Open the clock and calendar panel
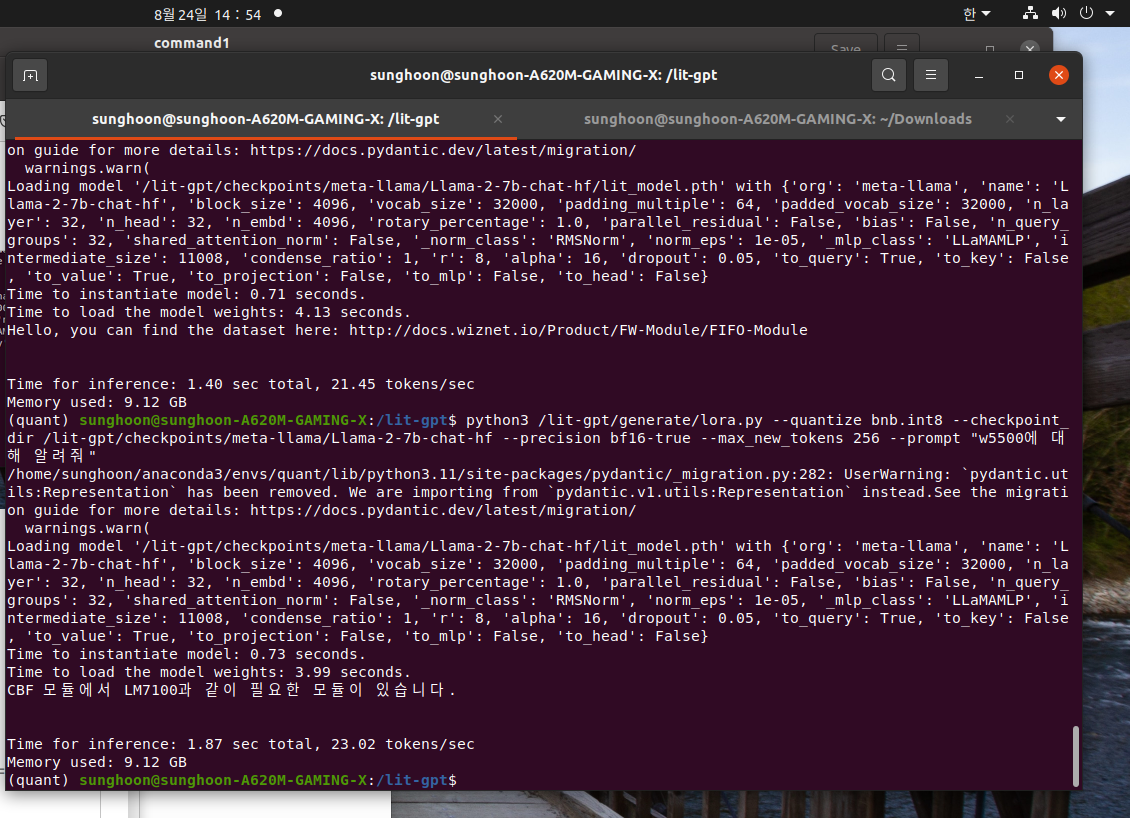1130x818 pixels. (208, 14)
